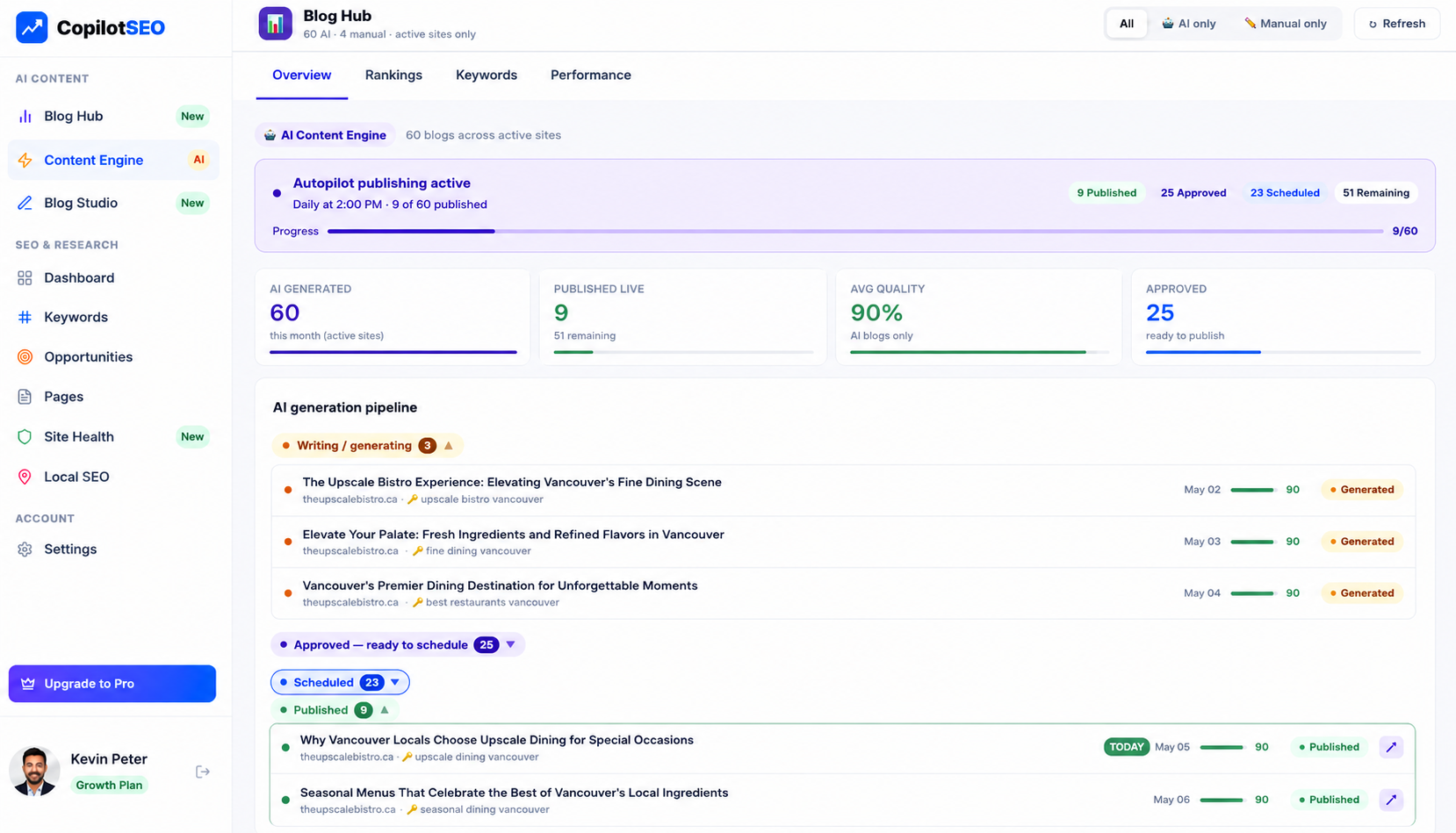
Task: Click the Dashboard grid icon
Action: pos(25,277)
